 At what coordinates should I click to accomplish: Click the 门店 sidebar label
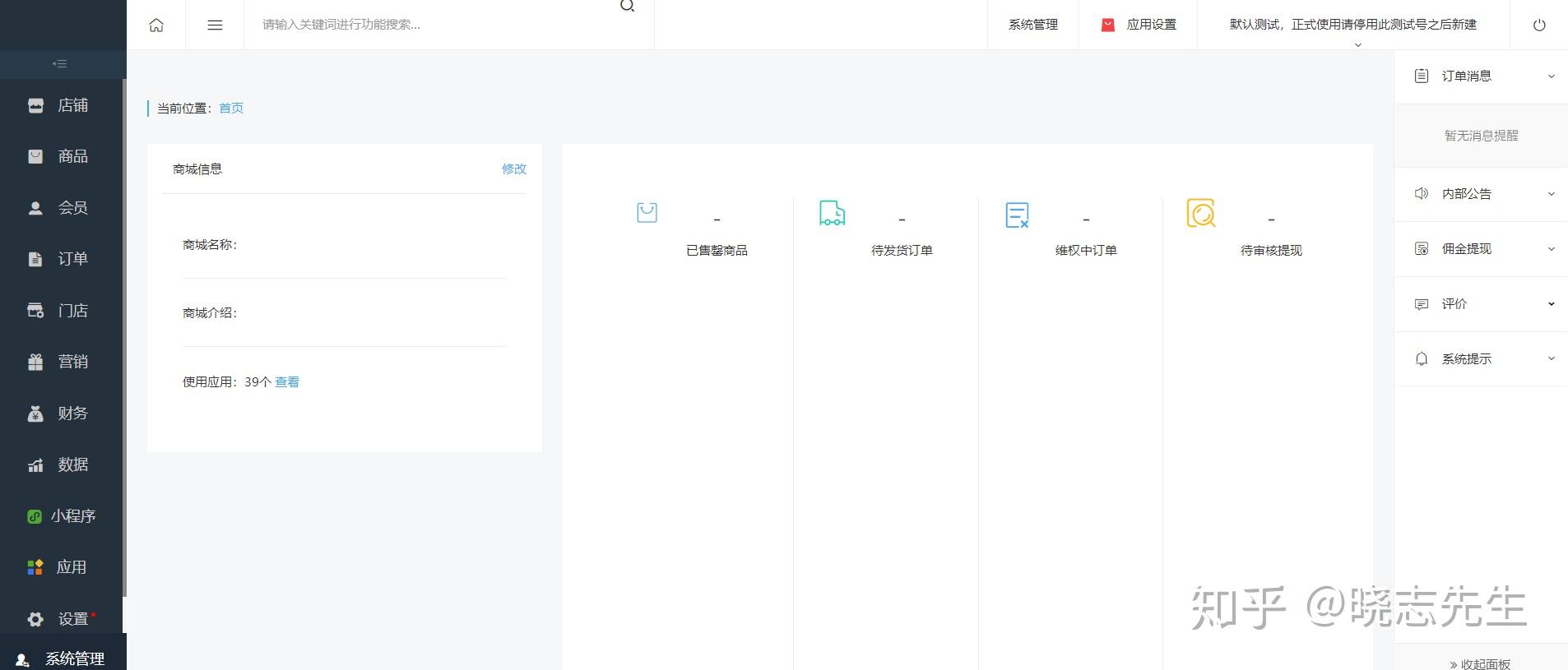coord(73,311)
